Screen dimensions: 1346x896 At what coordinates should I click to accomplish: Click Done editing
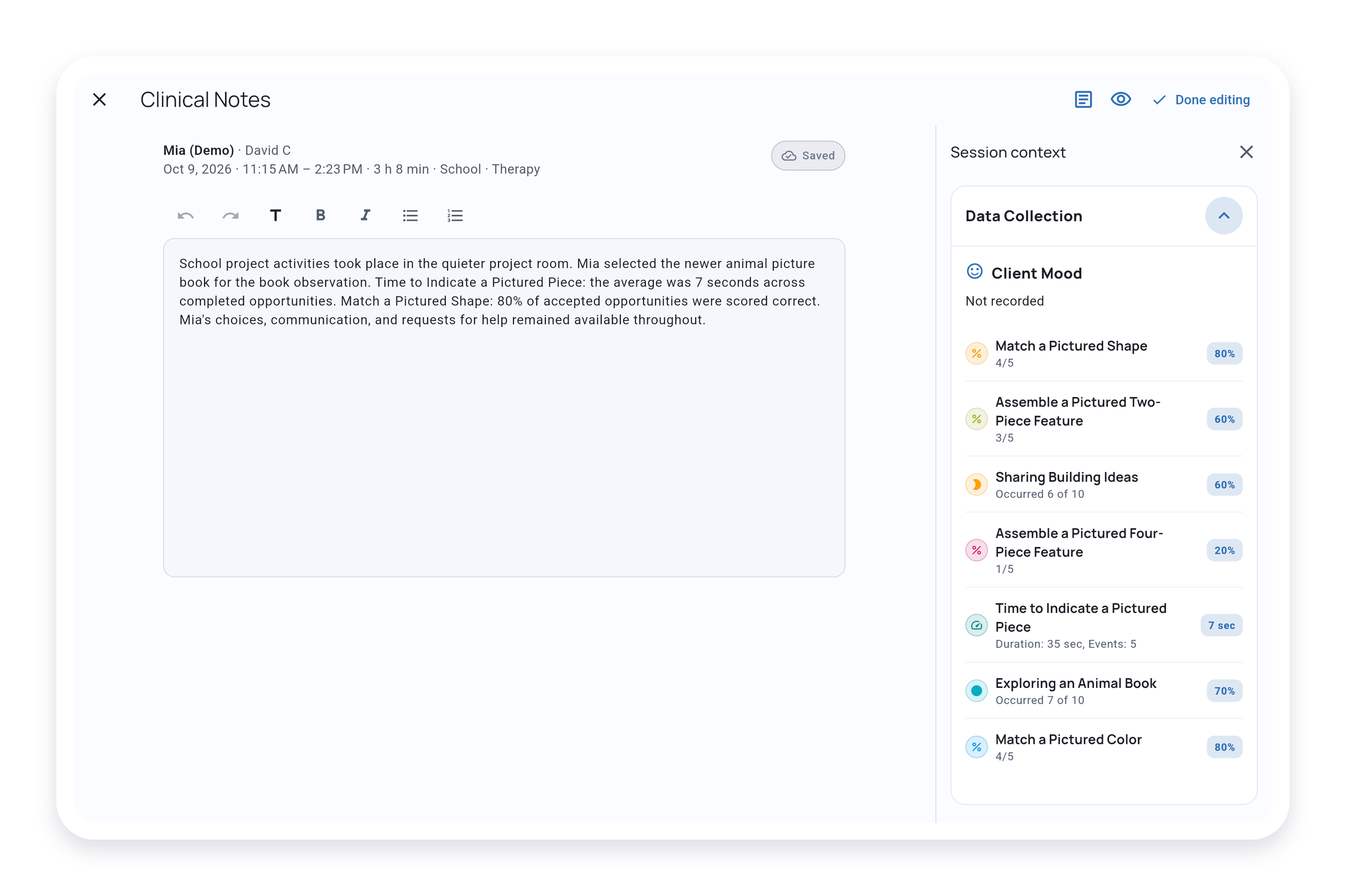tap(1201, 100)
